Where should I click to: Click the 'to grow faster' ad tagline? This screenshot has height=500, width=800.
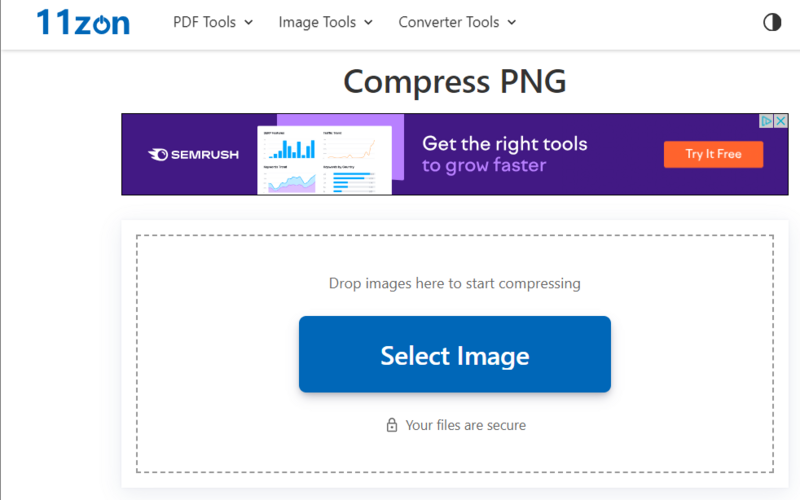pos(483,166)
